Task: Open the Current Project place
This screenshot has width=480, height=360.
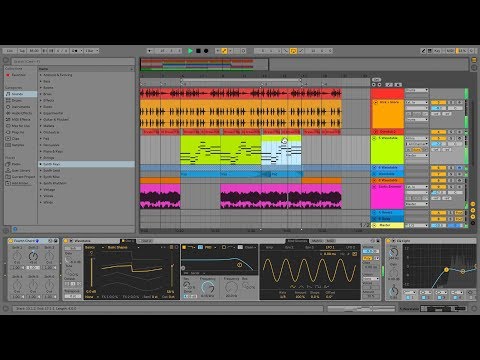Action: click(21, 177)
